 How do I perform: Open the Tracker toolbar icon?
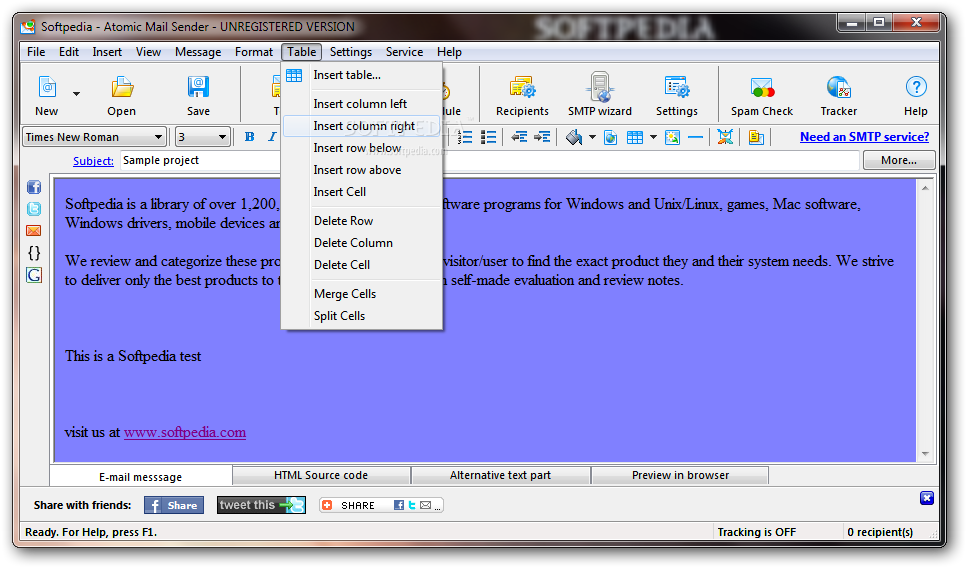839,88
